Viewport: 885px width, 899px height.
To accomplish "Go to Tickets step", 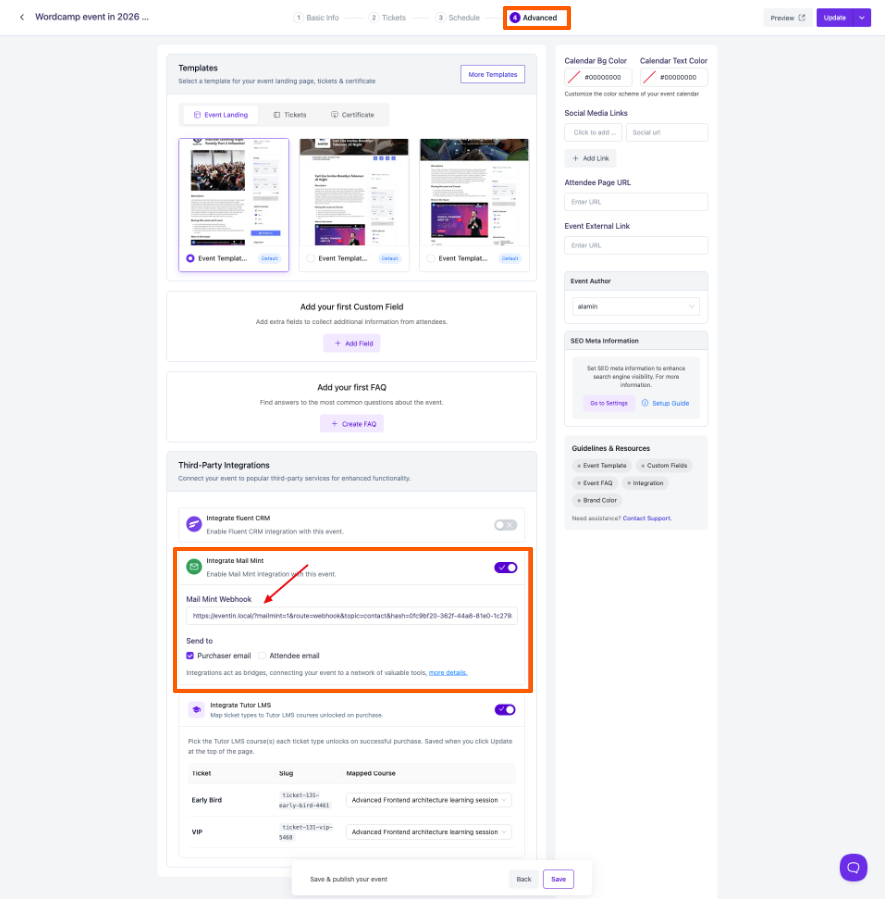I will [387, 18].
